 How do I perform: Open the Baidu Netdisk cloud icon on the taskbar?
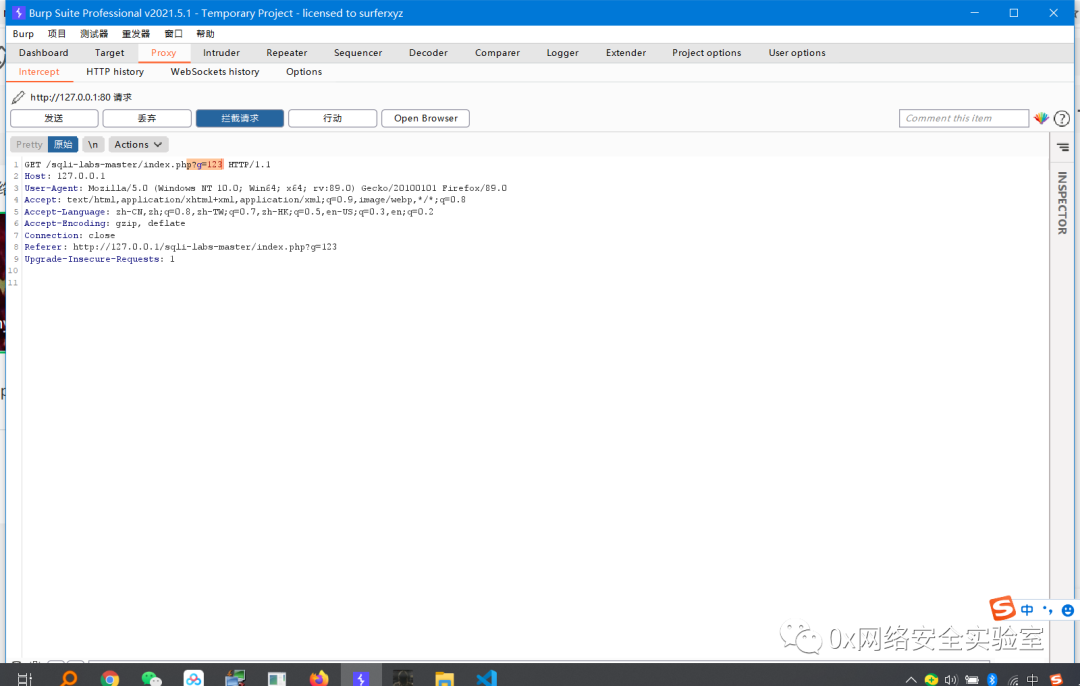click(194, 678)
